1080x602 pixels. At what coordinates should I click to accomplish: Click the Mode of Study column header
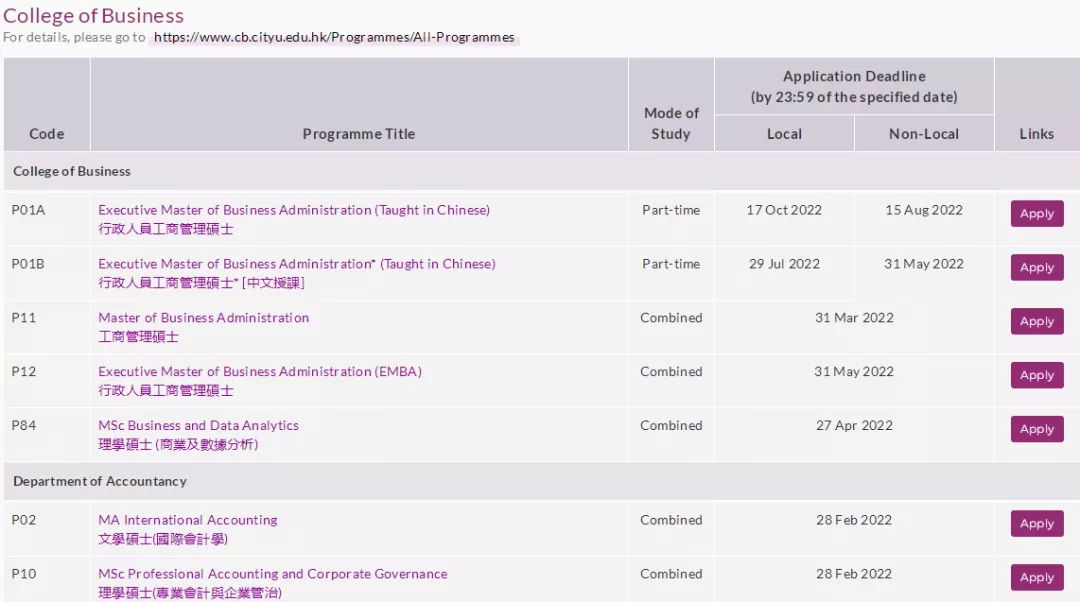671,123
